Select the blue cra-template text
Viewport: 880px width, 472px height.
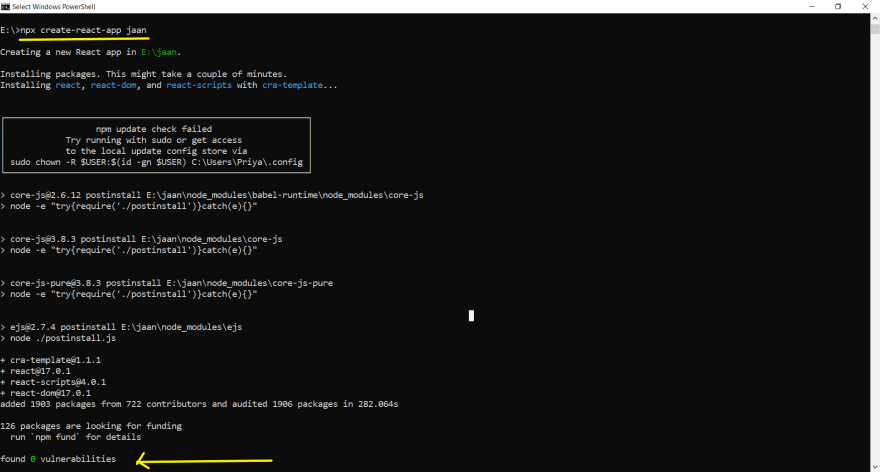click(x=292, y=85)
